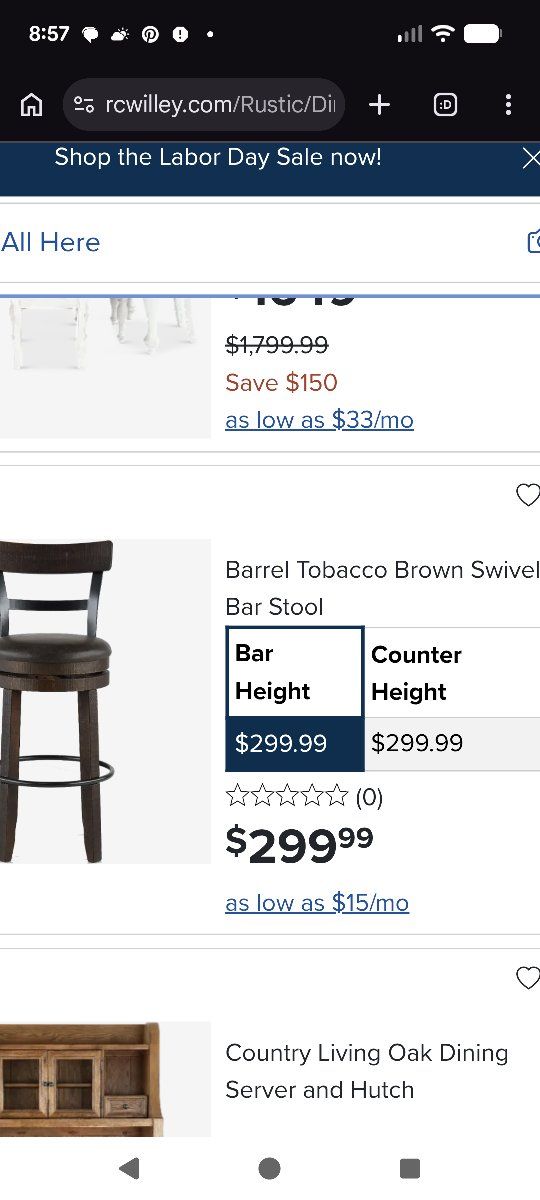540x1200 pixels.
Task: Open the Chrome three-dot menu
Action: pyautogui.click(x=508, y=105)
